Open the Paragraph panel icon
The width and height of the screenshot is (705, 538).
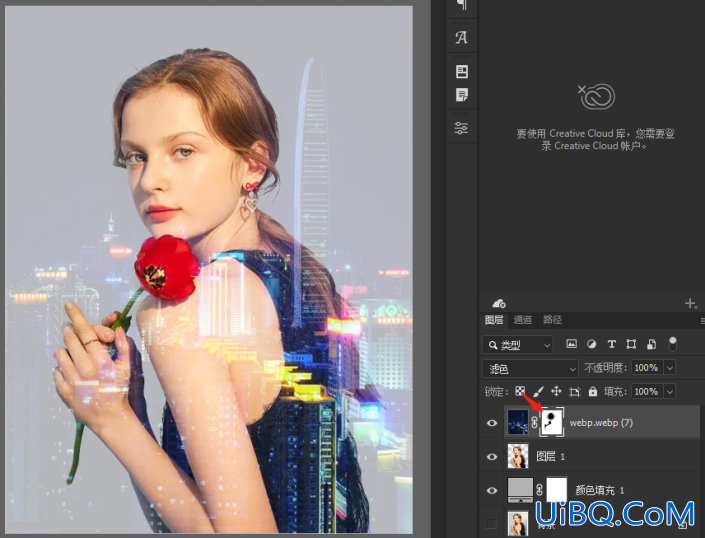(x=461, y=4)
